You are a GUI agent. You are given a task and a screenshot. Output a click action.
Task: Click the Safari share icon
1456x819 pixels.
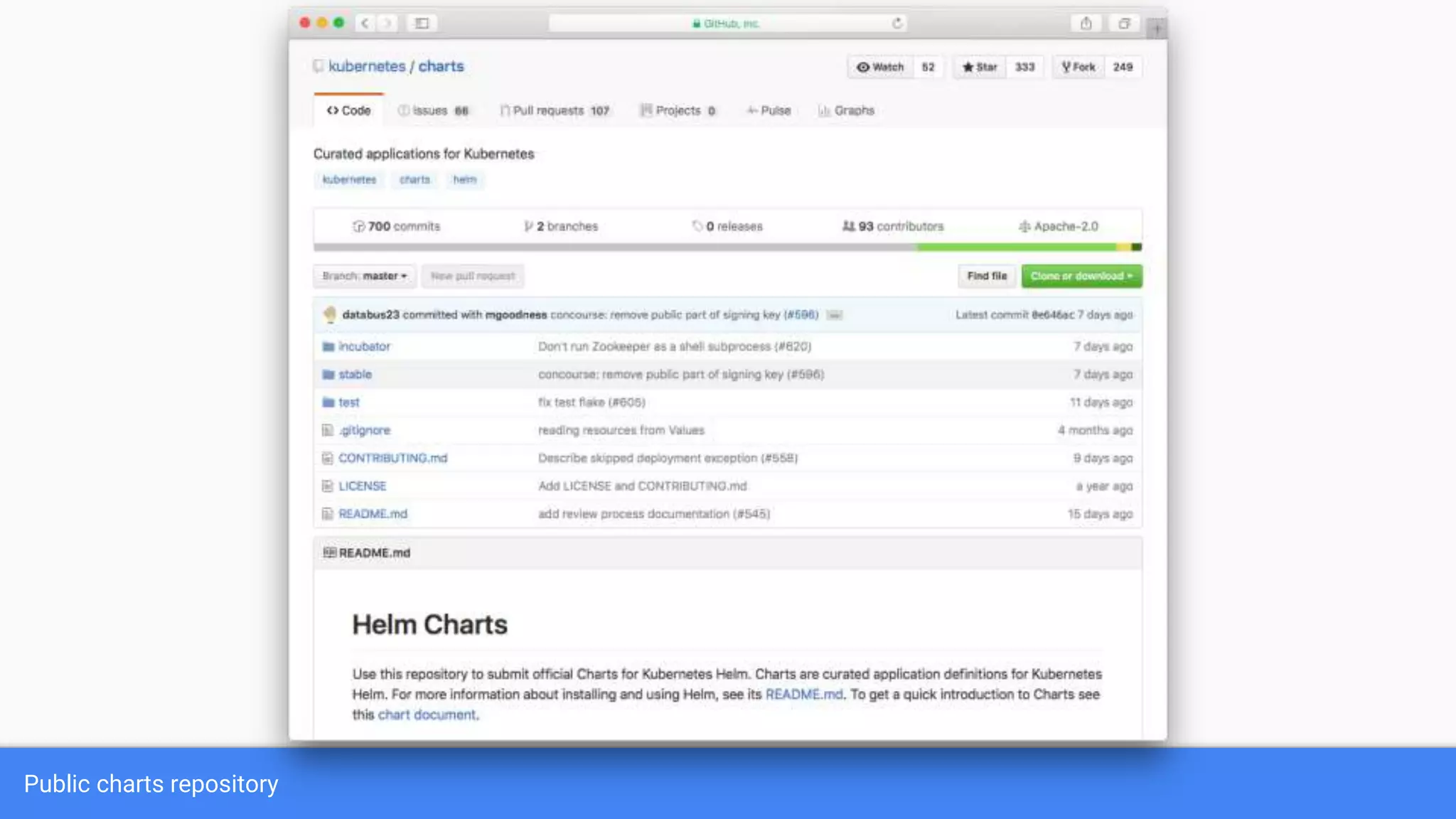(1086, 23)
